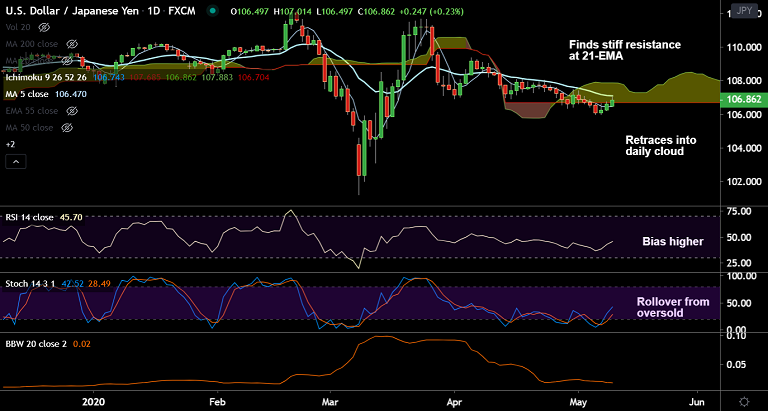Click the 'Bias higher' annotation
Image resolution: width=768 pixels, height=411 pixels.
click(x=672, y=242)
